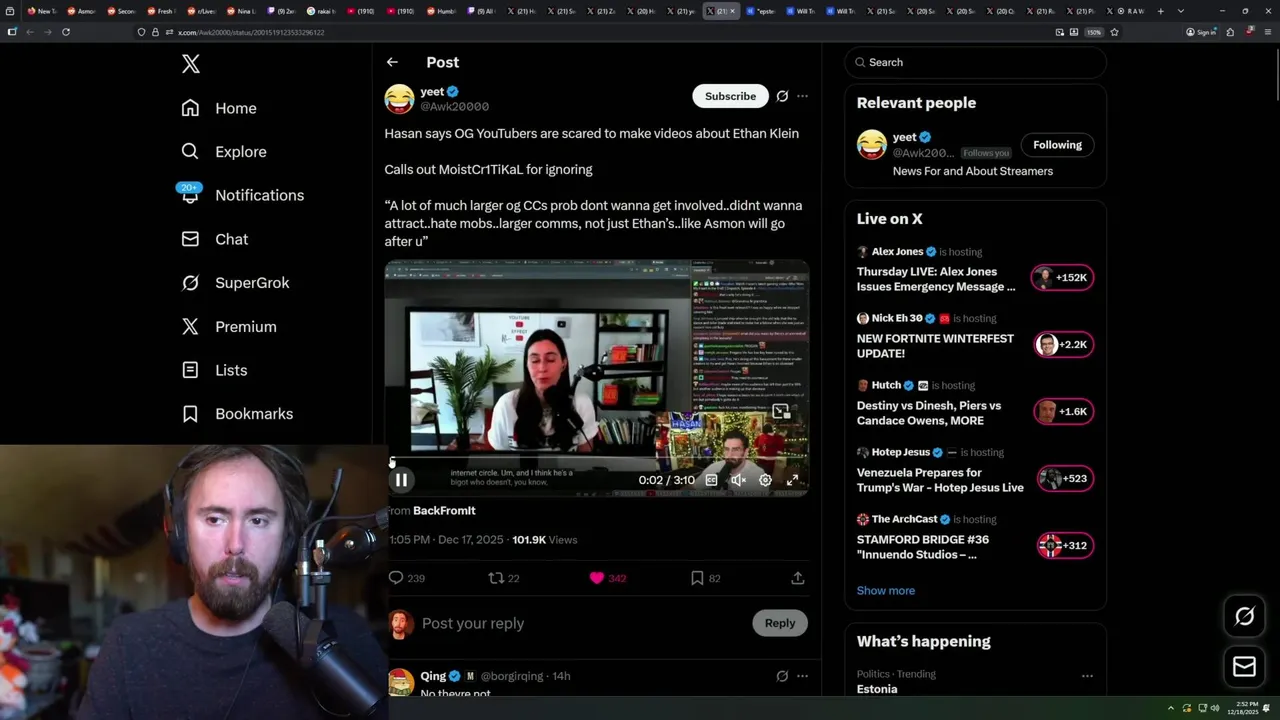Click the Reply button

click(780, 623)
